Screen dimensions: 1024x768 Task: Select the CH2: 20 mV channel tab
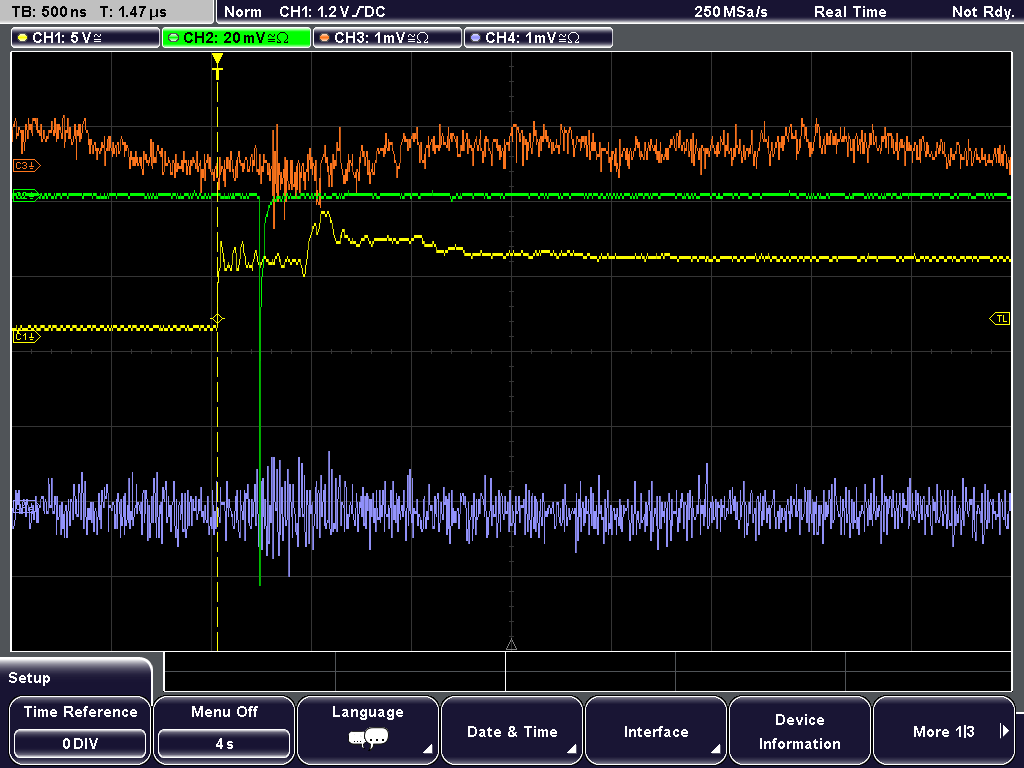(236, 38)
